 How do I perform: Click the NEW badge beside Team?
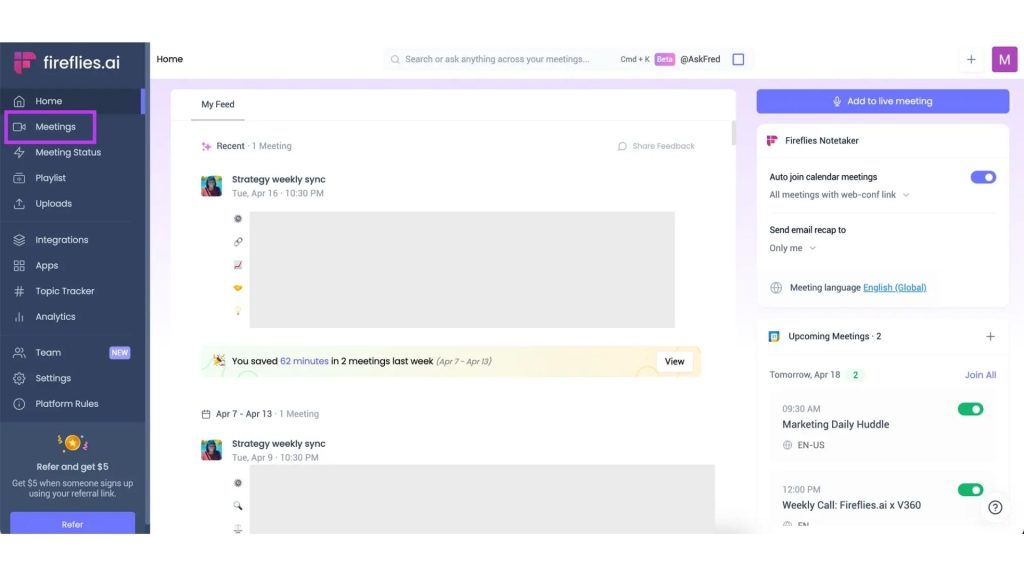(120, 353)
